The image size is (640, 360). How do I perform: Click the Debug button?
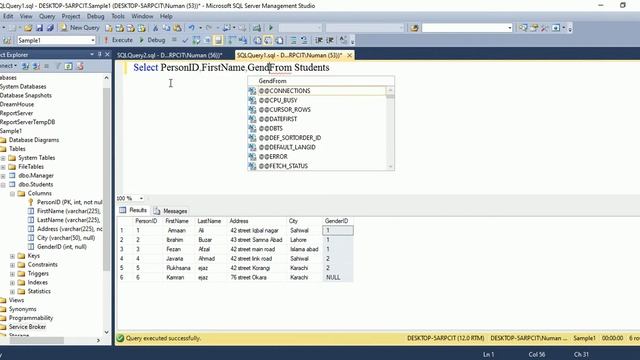tap(152, 40)
